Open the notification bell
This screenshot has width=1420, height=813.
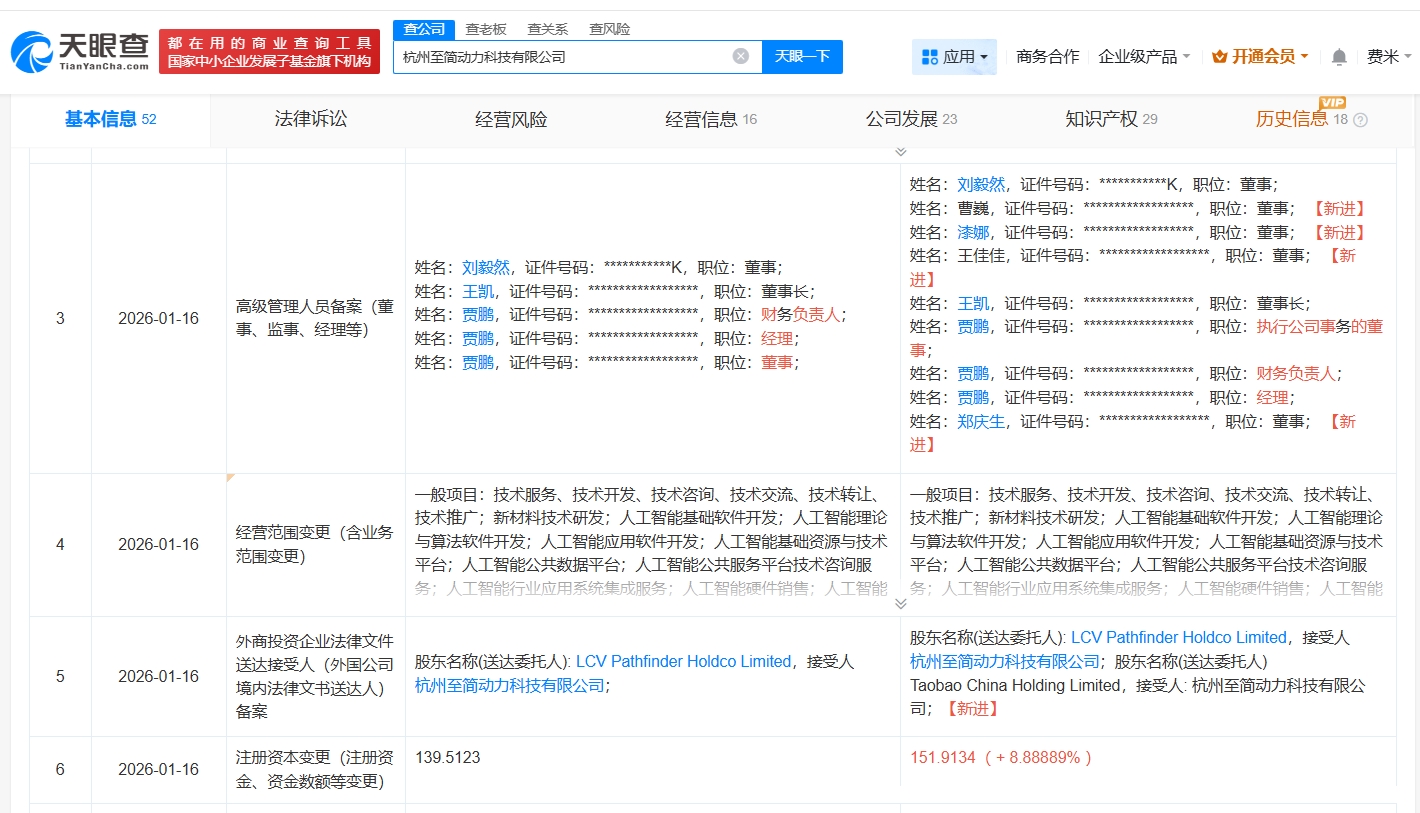[x=1339, y=57]
